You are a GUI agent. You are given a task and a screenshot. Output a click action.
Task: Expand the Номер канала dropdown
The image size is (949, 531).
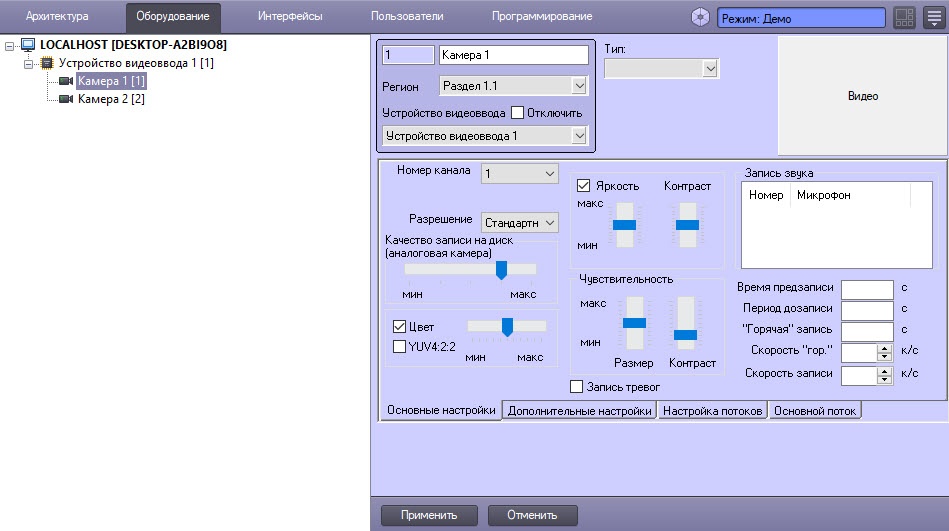coord(520,174)
